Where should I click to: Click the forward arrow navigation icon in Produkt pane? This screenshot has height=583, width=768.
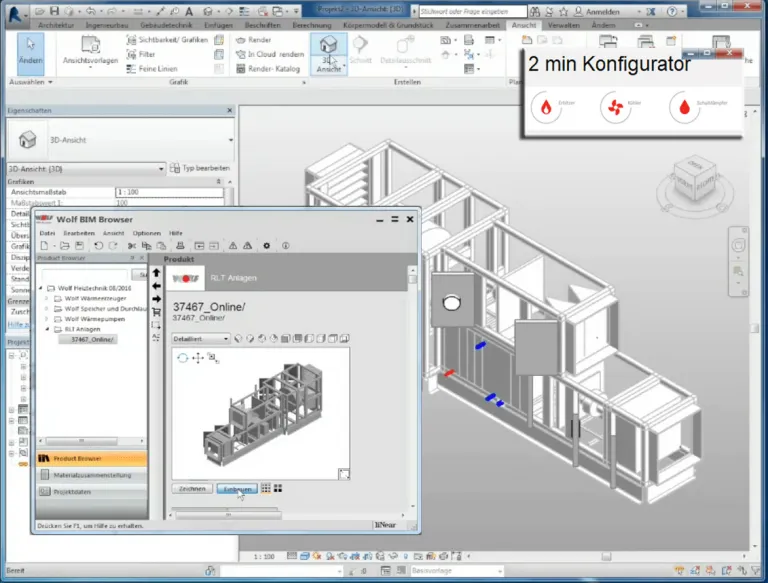(x=157, y=299)
